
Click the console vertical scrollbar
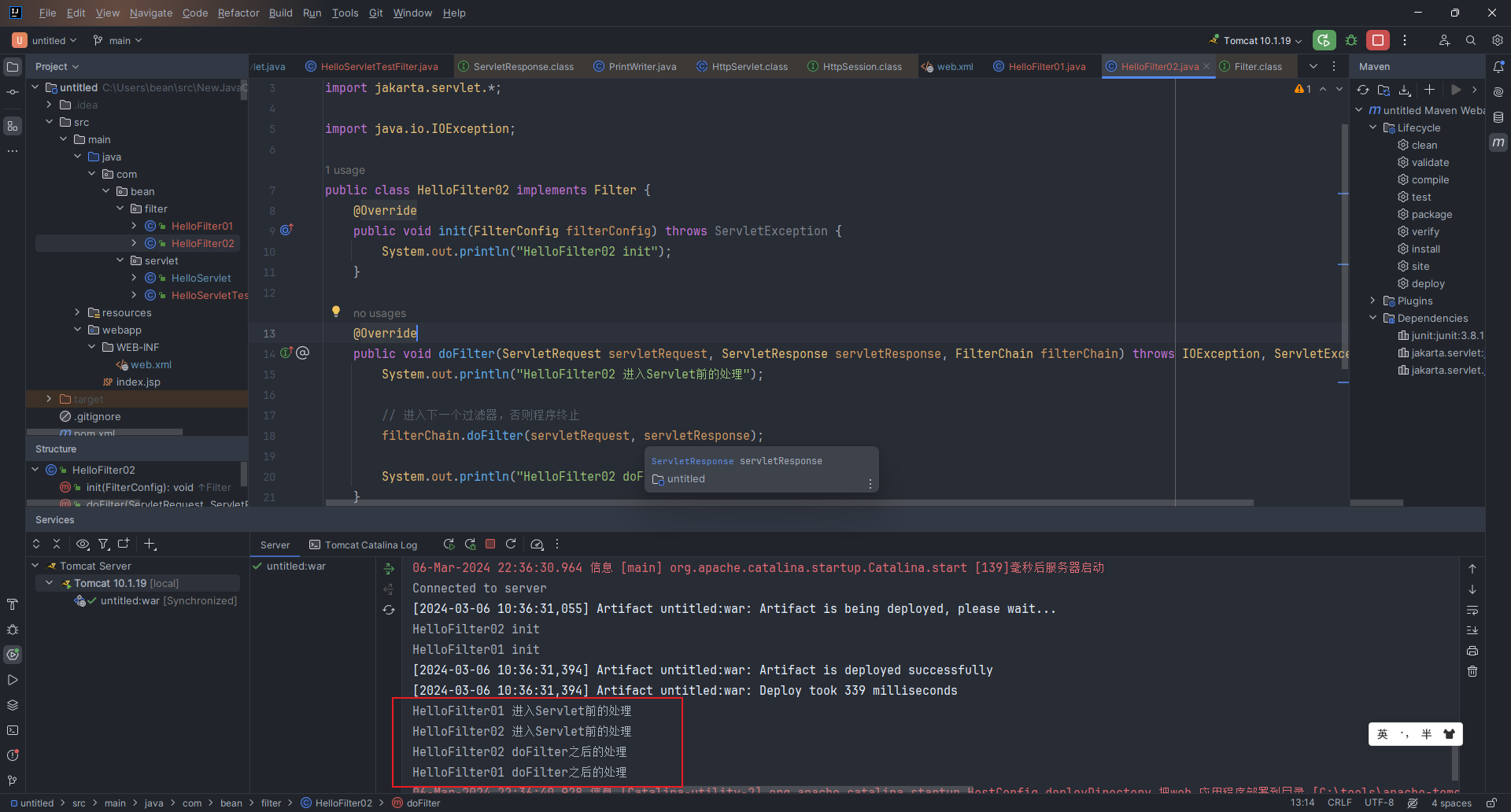(x=1455, y=762)
